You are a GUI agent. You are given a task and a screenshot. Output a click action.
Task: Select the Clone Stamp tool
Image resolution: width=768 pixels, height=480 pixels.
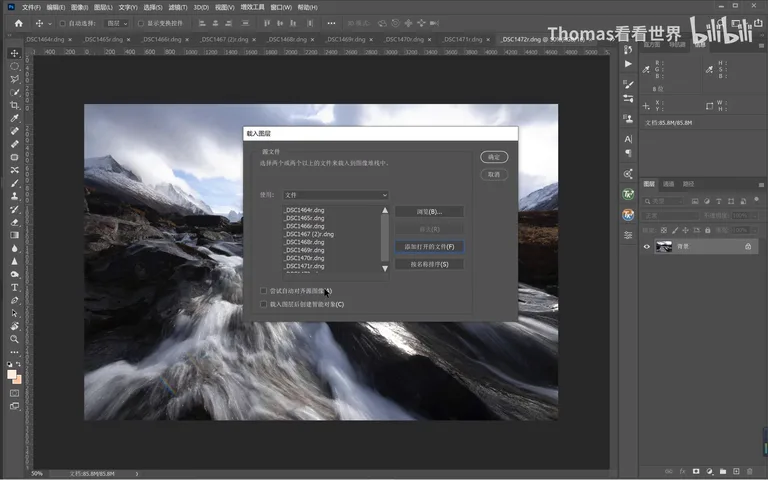pyautogui.click(x=15, y=196)
